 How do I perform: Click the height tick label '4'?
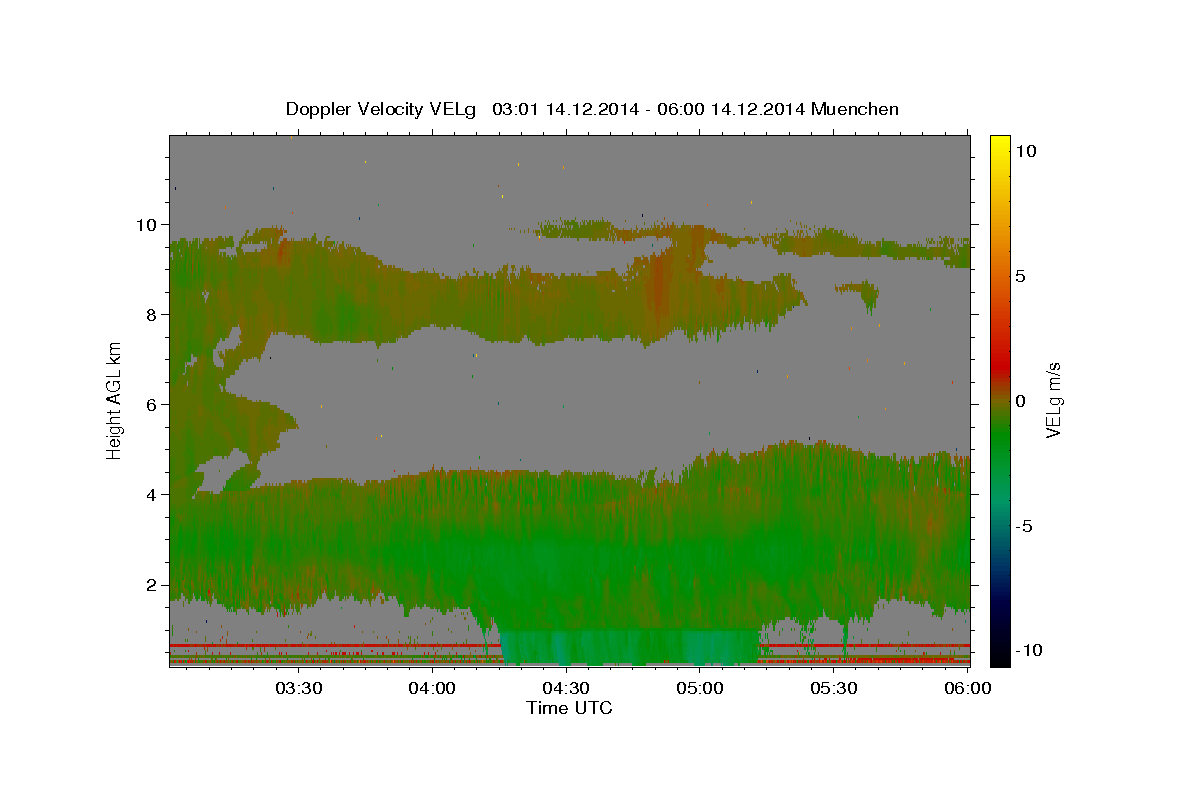pos(153,495)
